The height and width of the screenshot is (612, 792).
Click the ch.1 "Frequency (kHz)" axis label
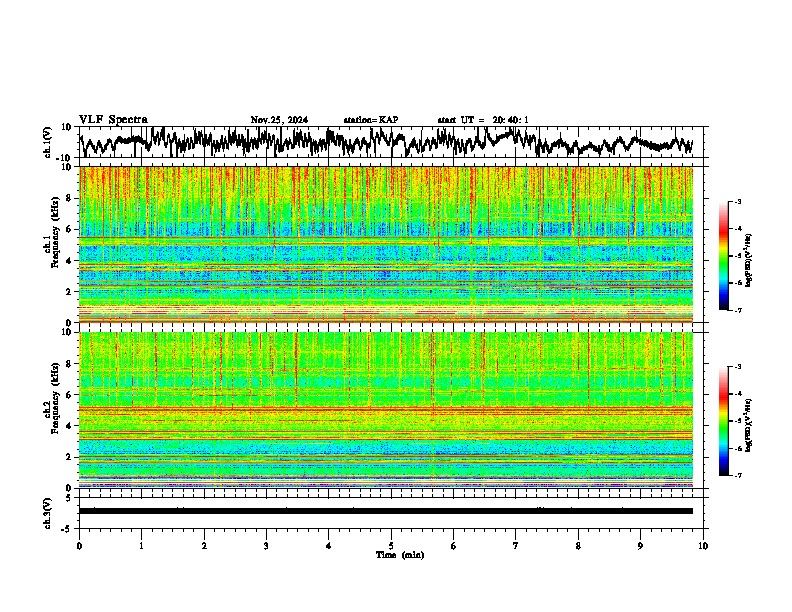(x=55, y=232)
